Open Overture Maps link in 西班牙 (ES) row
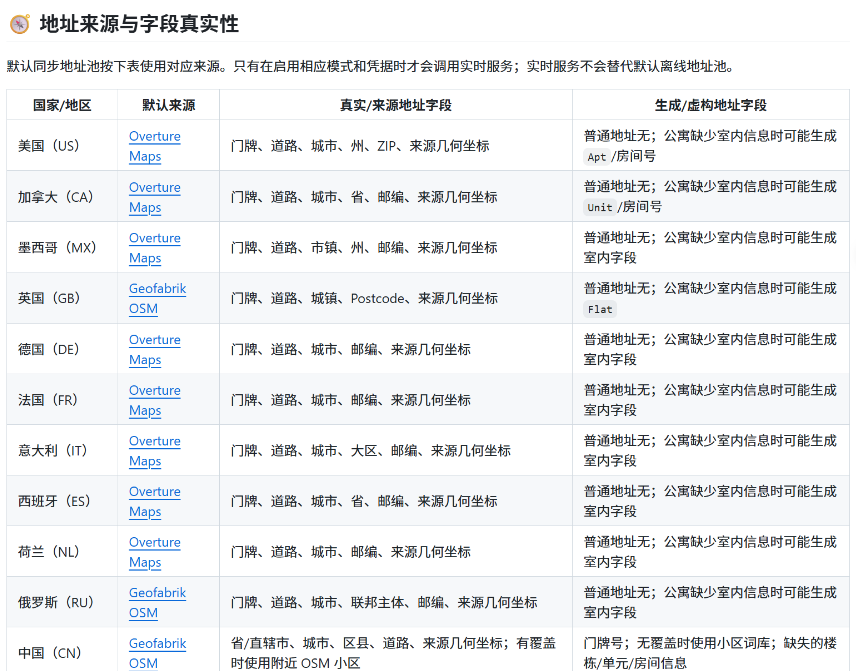 point(154,501)
